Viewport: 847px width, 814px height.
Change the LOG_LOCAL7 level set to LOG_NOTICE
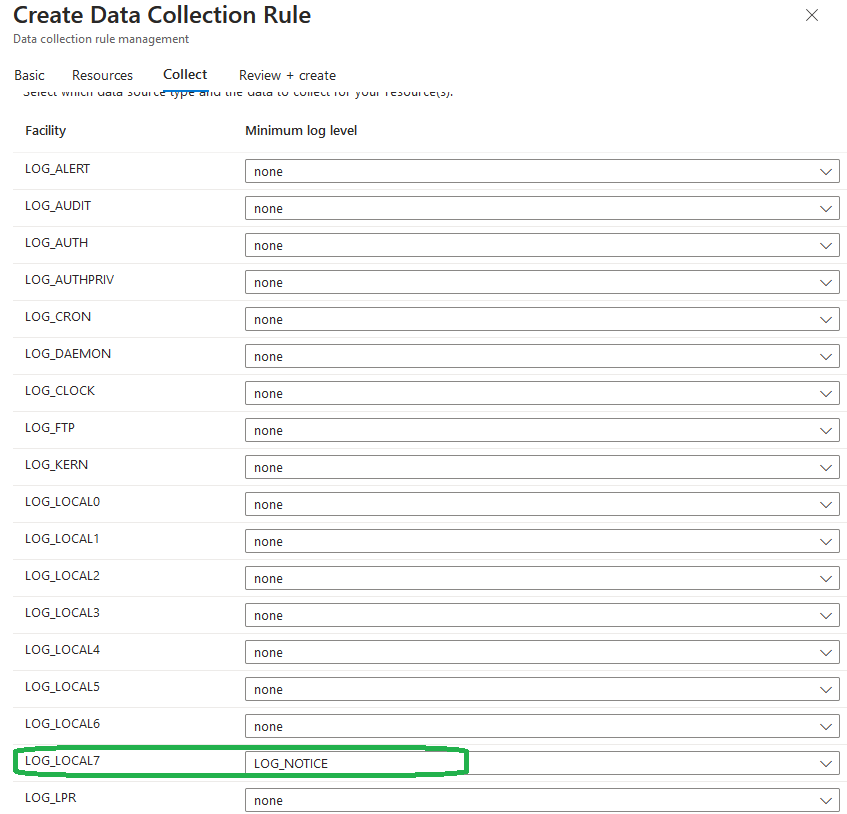(x=541, y=764)
